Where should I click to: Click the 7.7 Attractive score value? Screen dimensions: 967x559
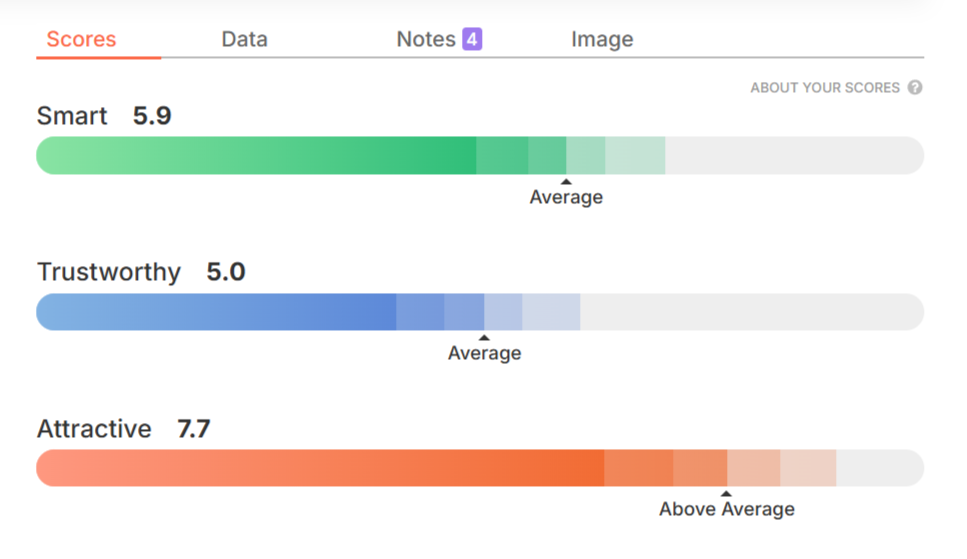[x=194, y=429]
